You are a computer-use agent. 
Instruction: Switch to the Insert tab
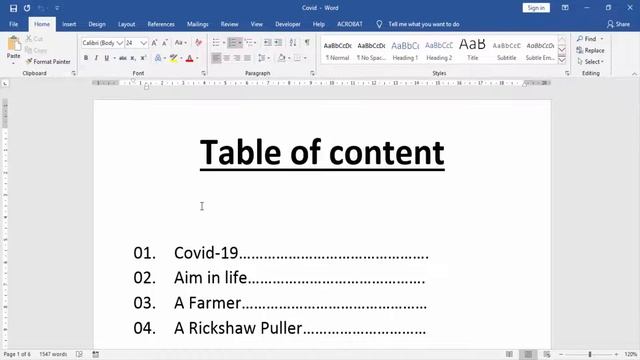click(x=69, y=24)
